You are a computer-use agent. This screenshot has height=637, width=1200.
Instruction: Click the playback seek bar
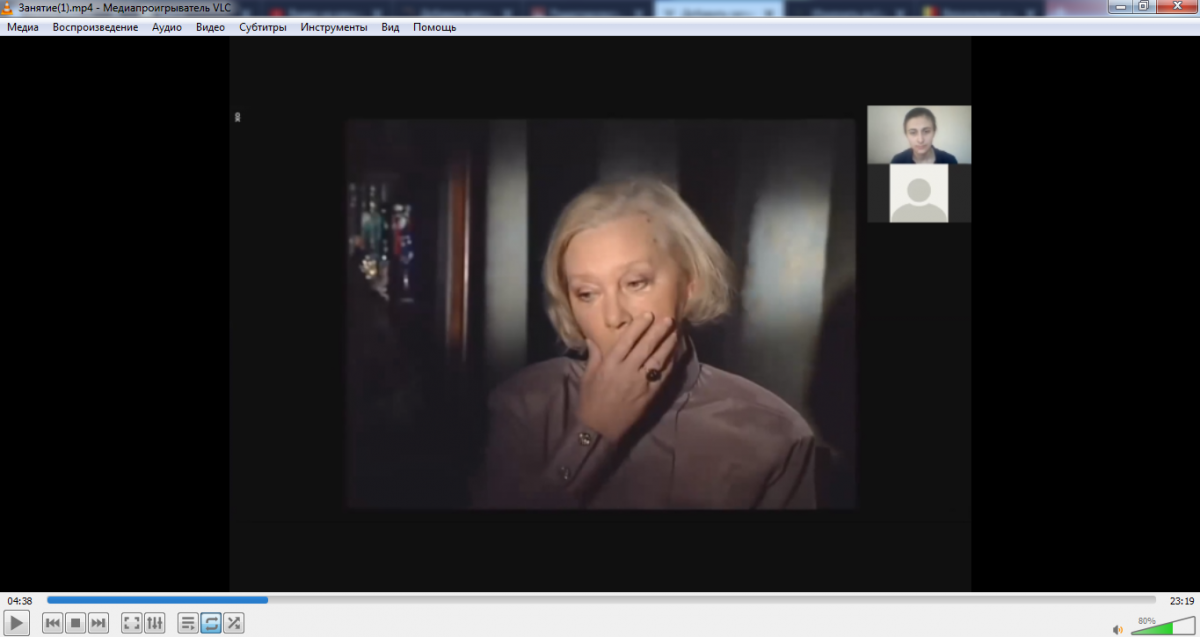point(600,600)
